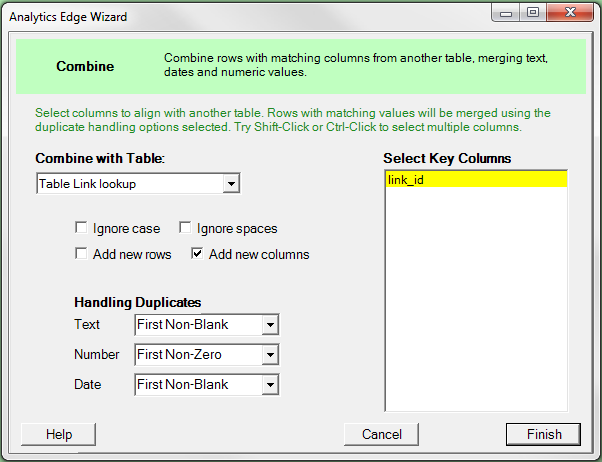Uncheck the Add new columns checkbox
This screenshot has width=602, height=462.
point(197,254)
